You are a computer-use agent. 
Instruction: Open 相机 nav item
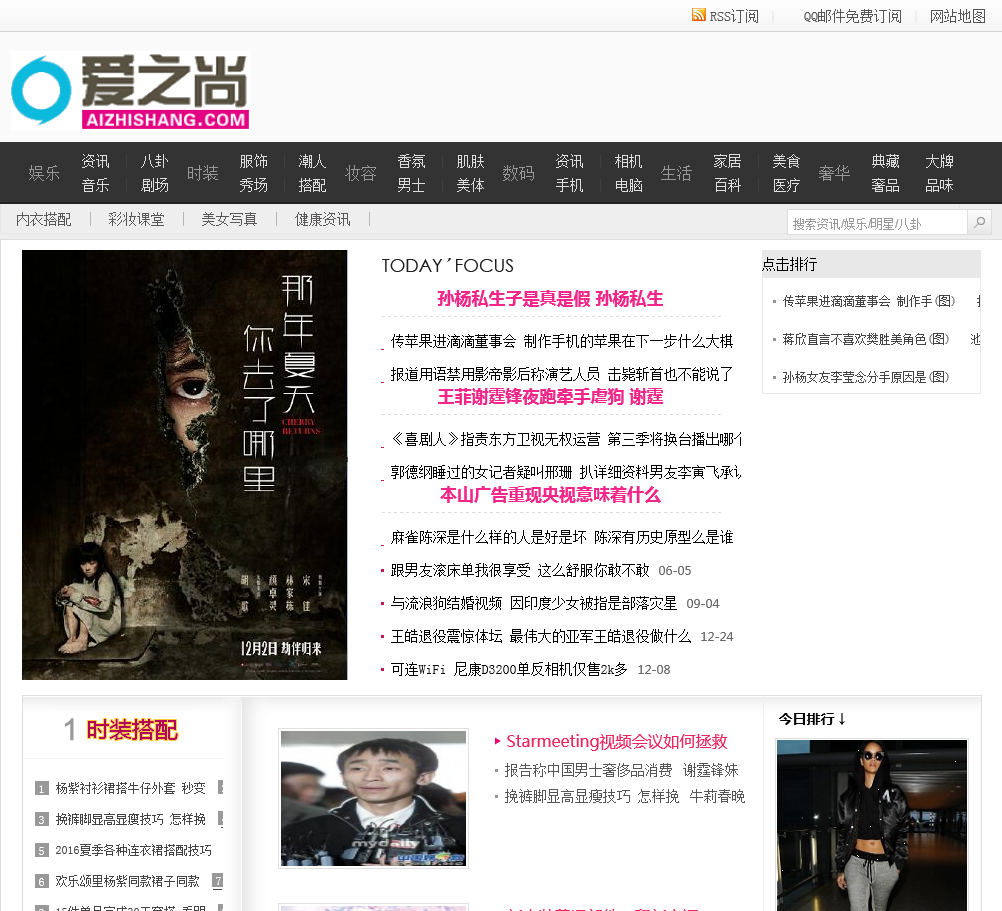(628, 161)
